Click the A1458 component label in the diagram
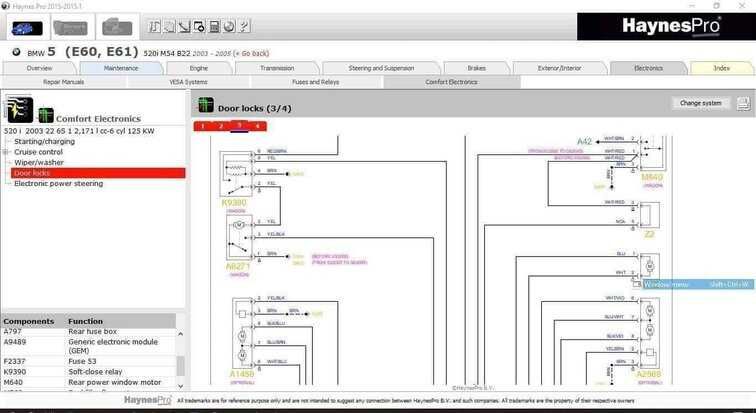 (242, 374)
